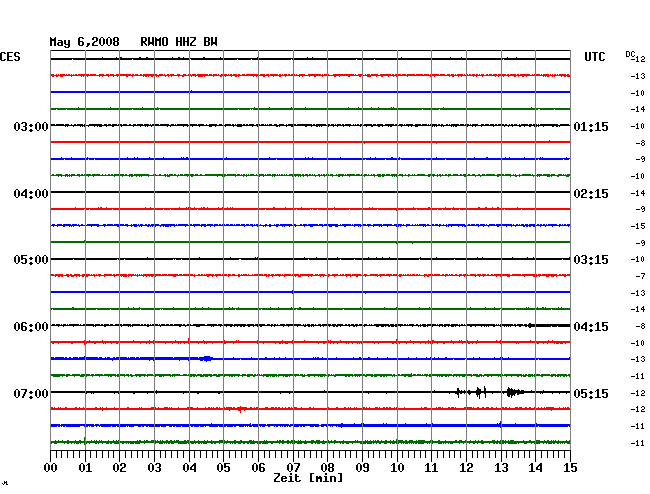Image resolution: width=650 pixels, height=494 pixels.
Task: Click the "01:15" UTC time label
Action: [x=591, y=126]
